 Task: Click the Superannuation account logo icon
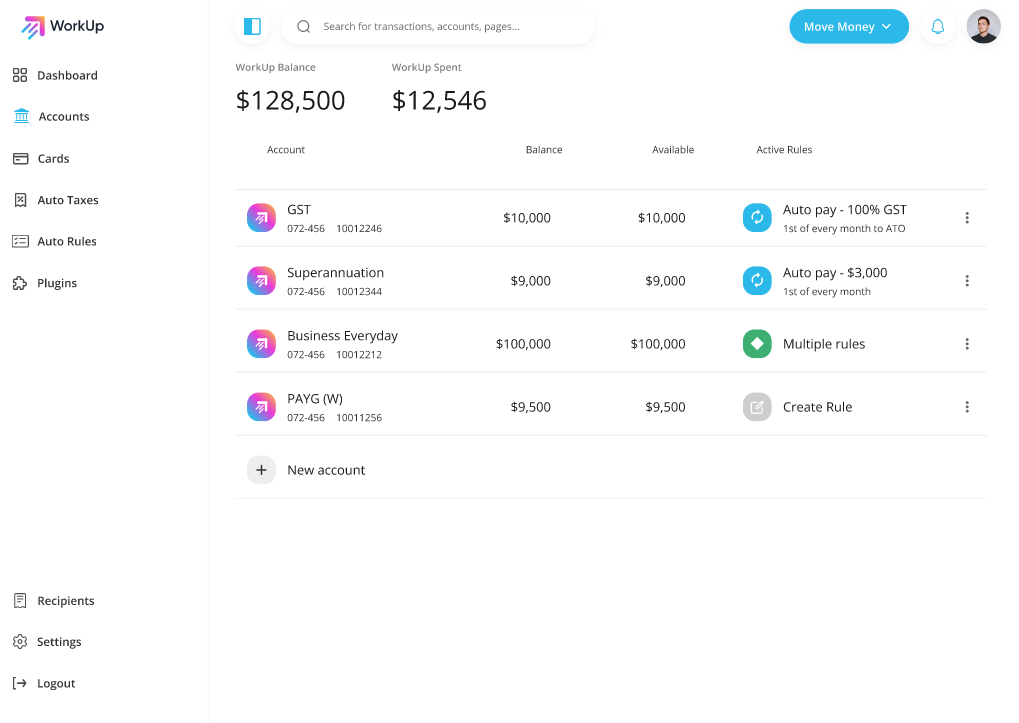coord(261,281)
